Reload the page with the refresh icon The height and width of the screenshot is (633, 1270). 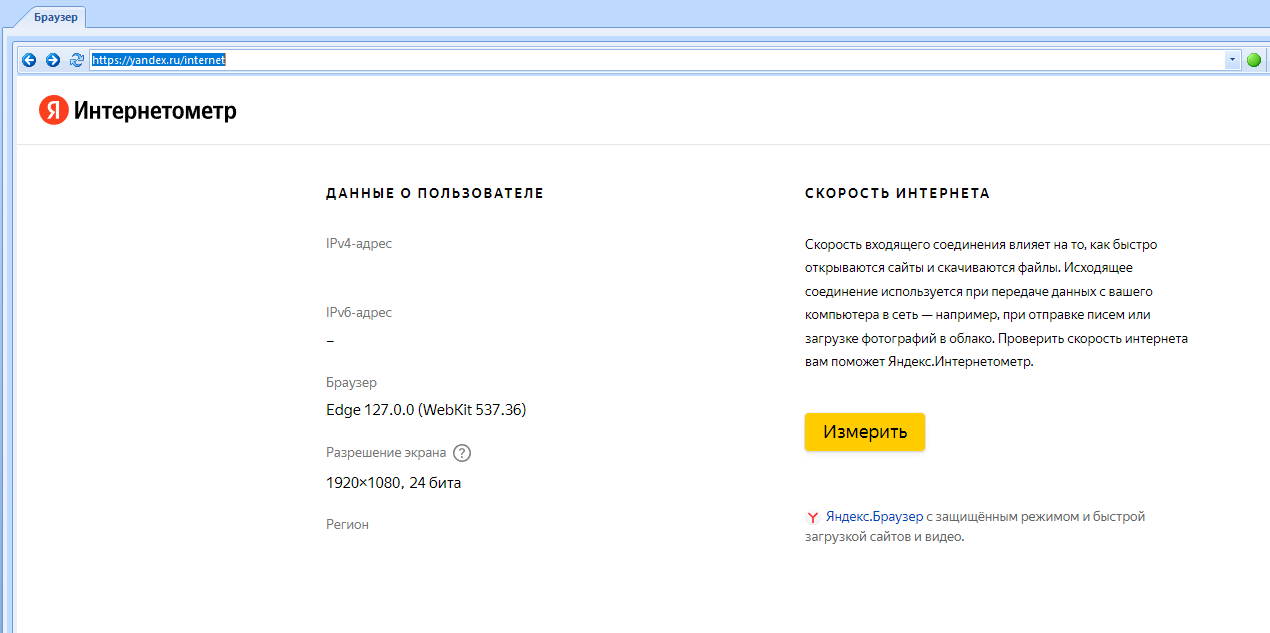click(x=77, y=60)
